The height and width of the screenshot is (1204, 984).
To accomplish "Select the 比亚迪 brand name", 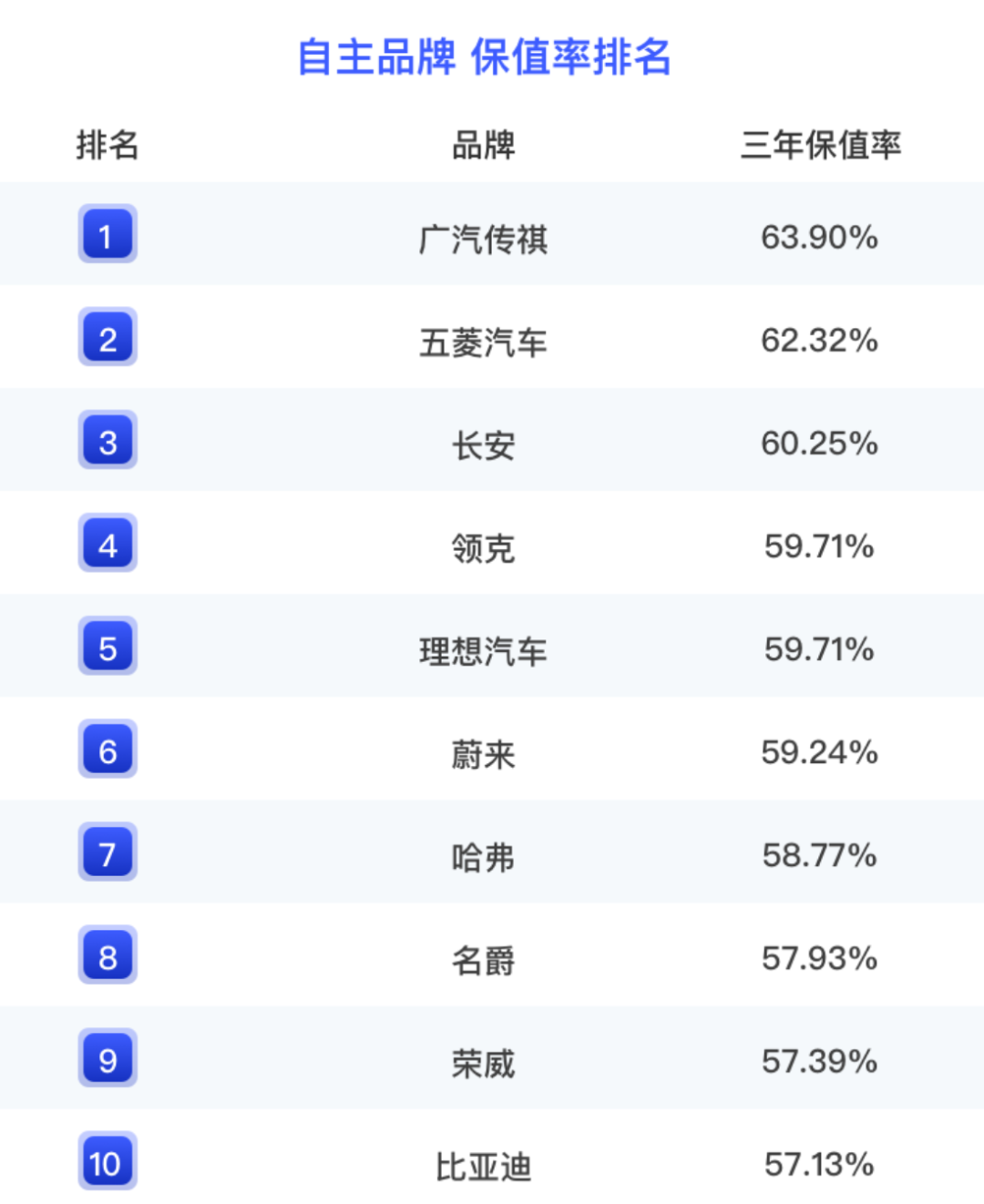I will point(484,1166).
